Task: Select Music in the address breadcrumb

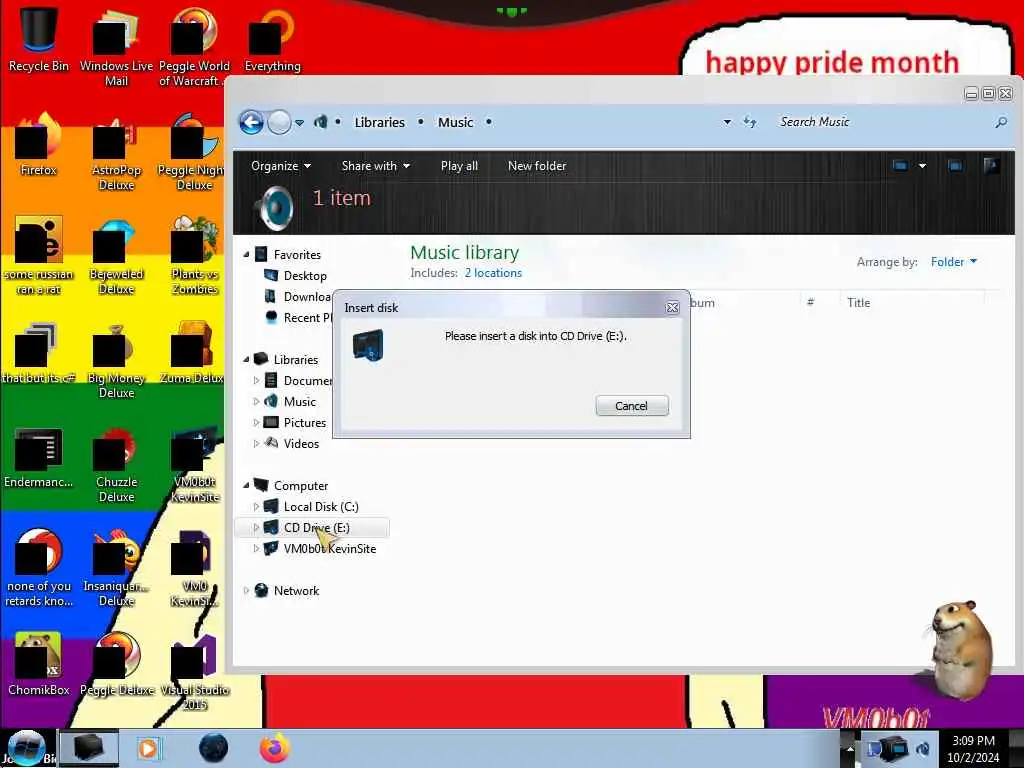Action: [x=455, y=122]
